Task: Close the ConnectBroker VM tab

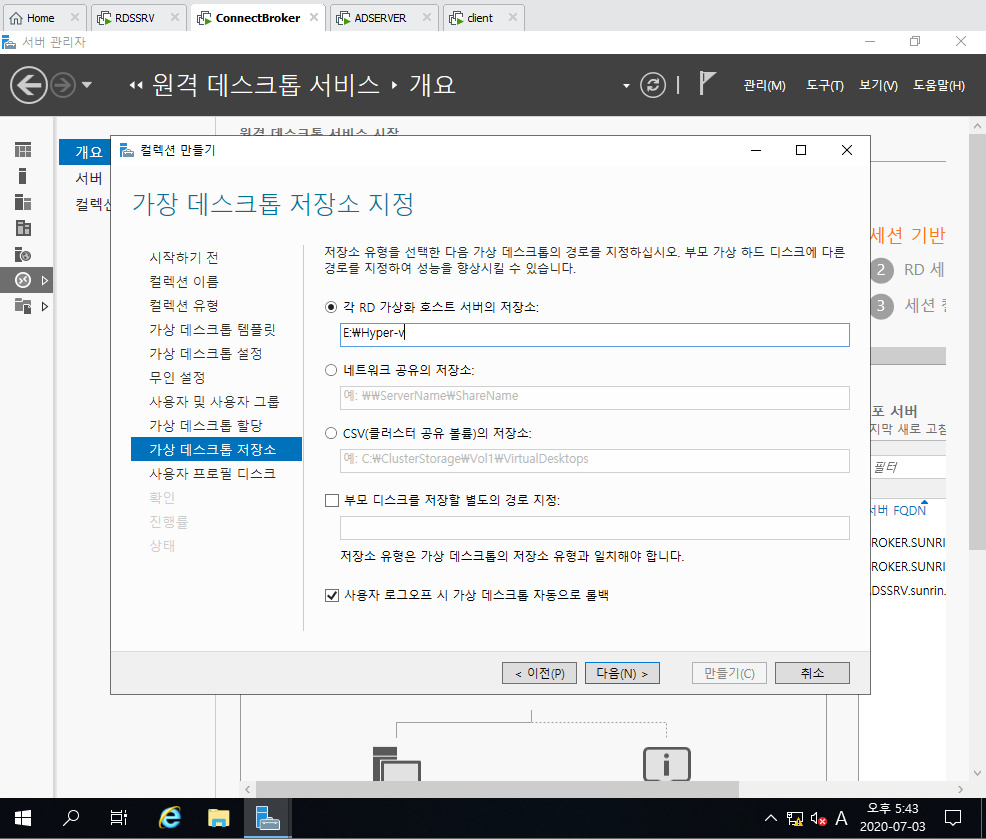Action: point(314,18)
